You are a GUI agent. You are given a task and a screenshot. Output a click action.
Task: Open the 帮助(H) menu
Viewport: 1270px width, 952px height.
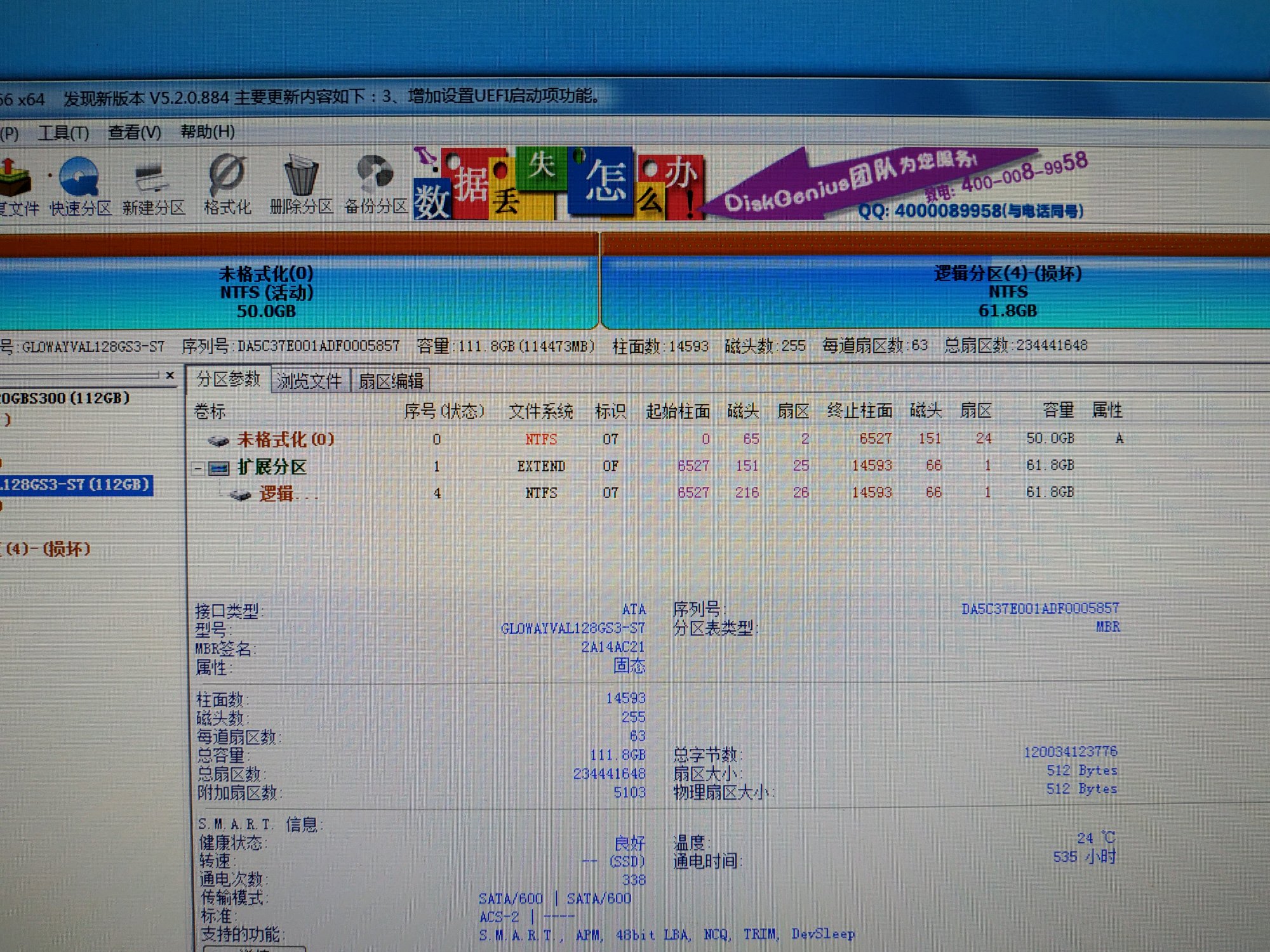(x=207, y=131)
